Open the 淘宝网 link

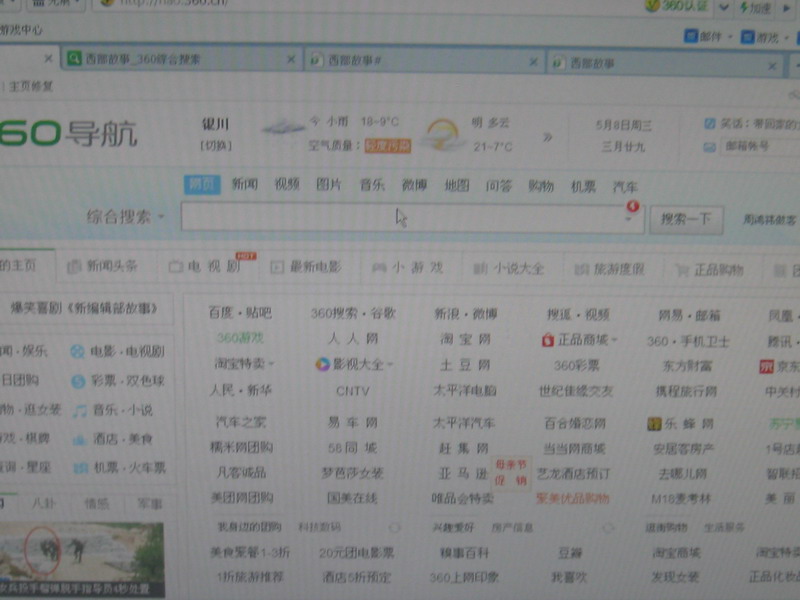click(x=465, y=339)
